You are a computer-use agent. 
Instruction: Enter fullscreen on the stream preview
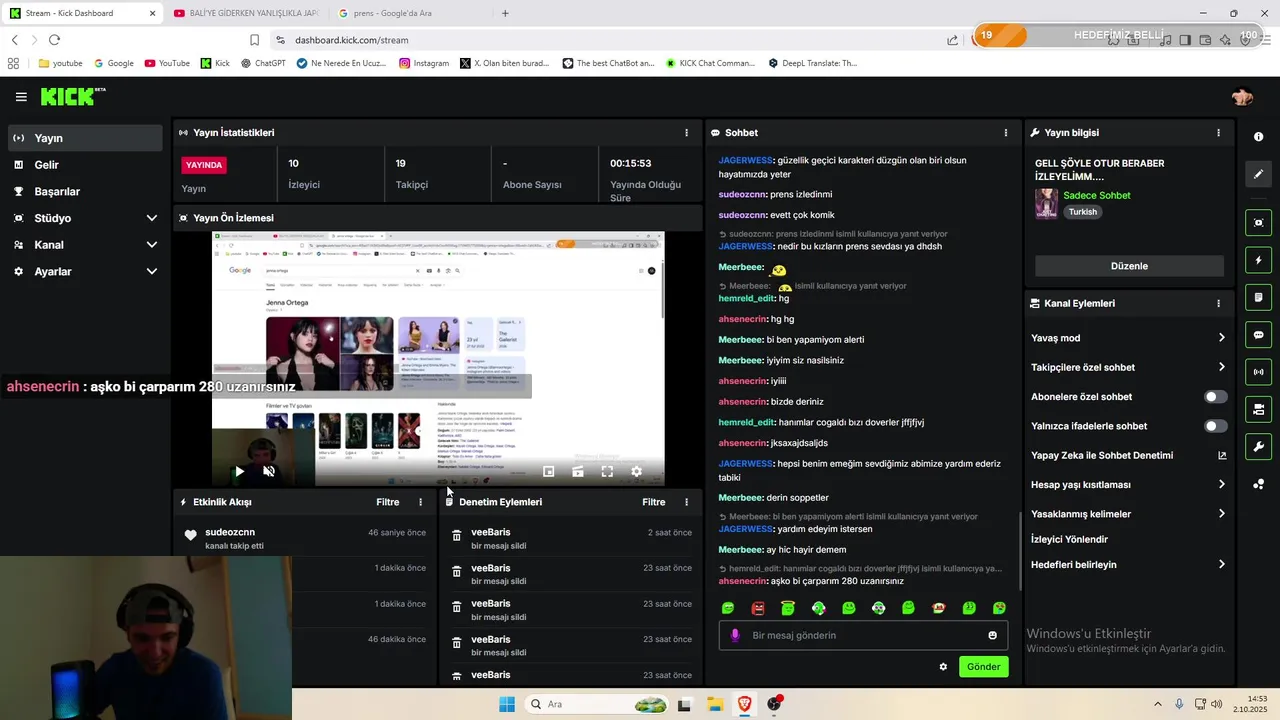point(607,471)
